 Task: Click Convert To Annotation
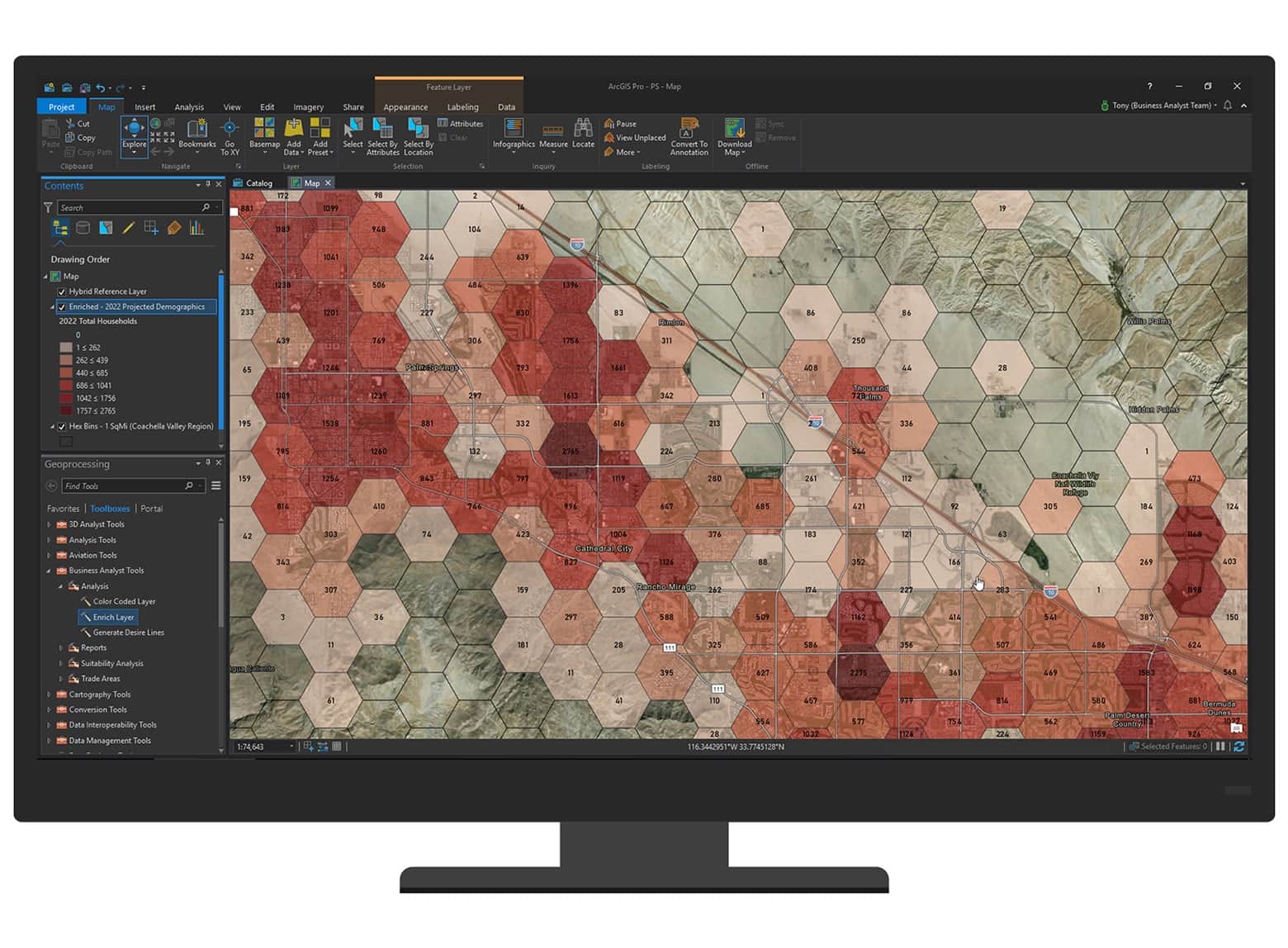click(689, 135)
